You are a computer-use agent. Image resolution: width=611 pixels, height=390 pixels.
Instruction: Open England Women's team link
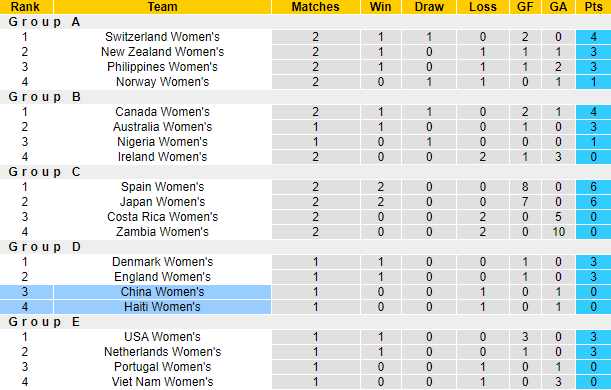point(162,277)
